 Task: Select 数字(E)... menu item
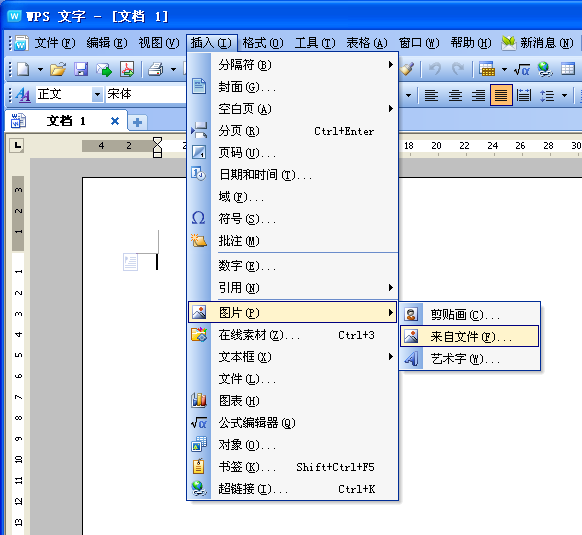pyautogui.click(x=293, y=265)
